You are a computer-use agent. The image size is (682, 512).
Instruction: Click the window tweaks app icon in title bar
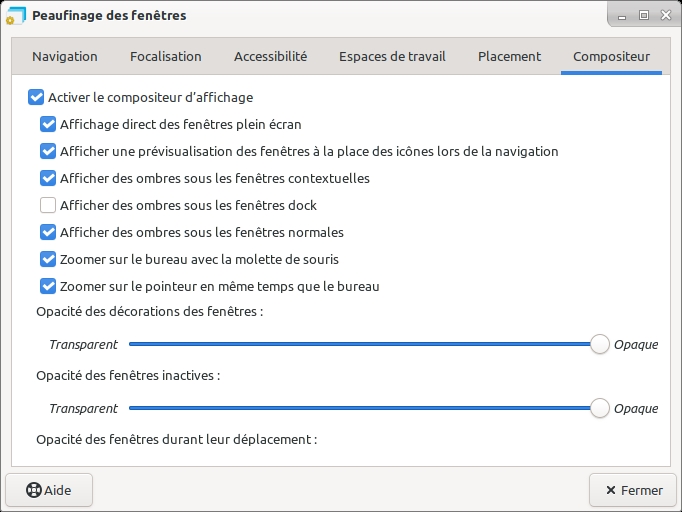[x=15, y=16]
